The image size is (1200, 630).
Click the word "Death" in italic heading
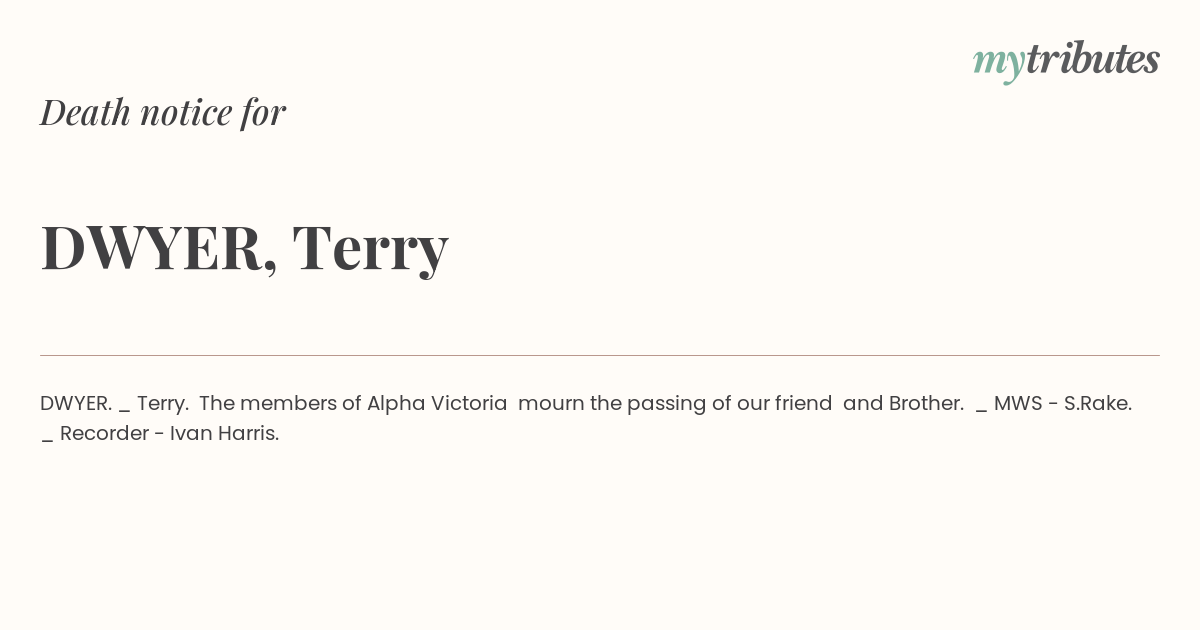click(86, 112)
